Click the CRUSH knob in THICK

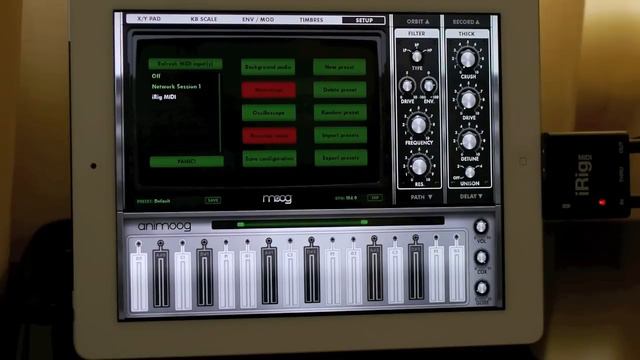468,59
